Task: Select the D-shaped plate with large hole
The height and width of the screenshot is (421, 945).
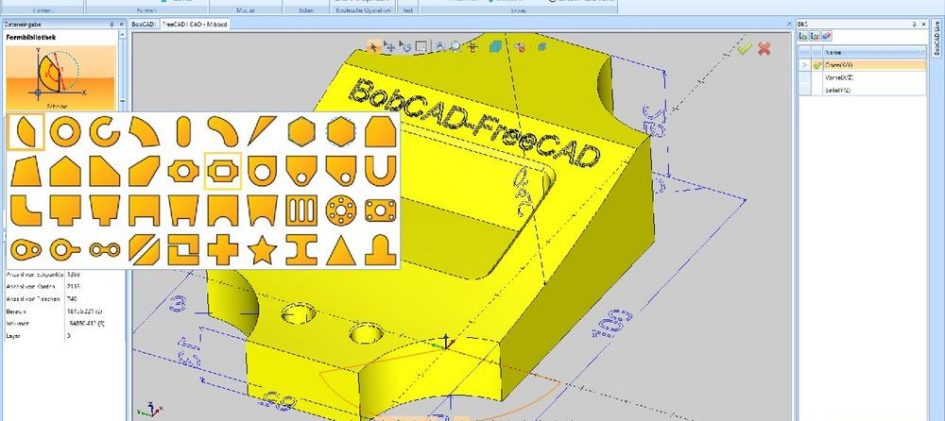Action: point(262,171)
